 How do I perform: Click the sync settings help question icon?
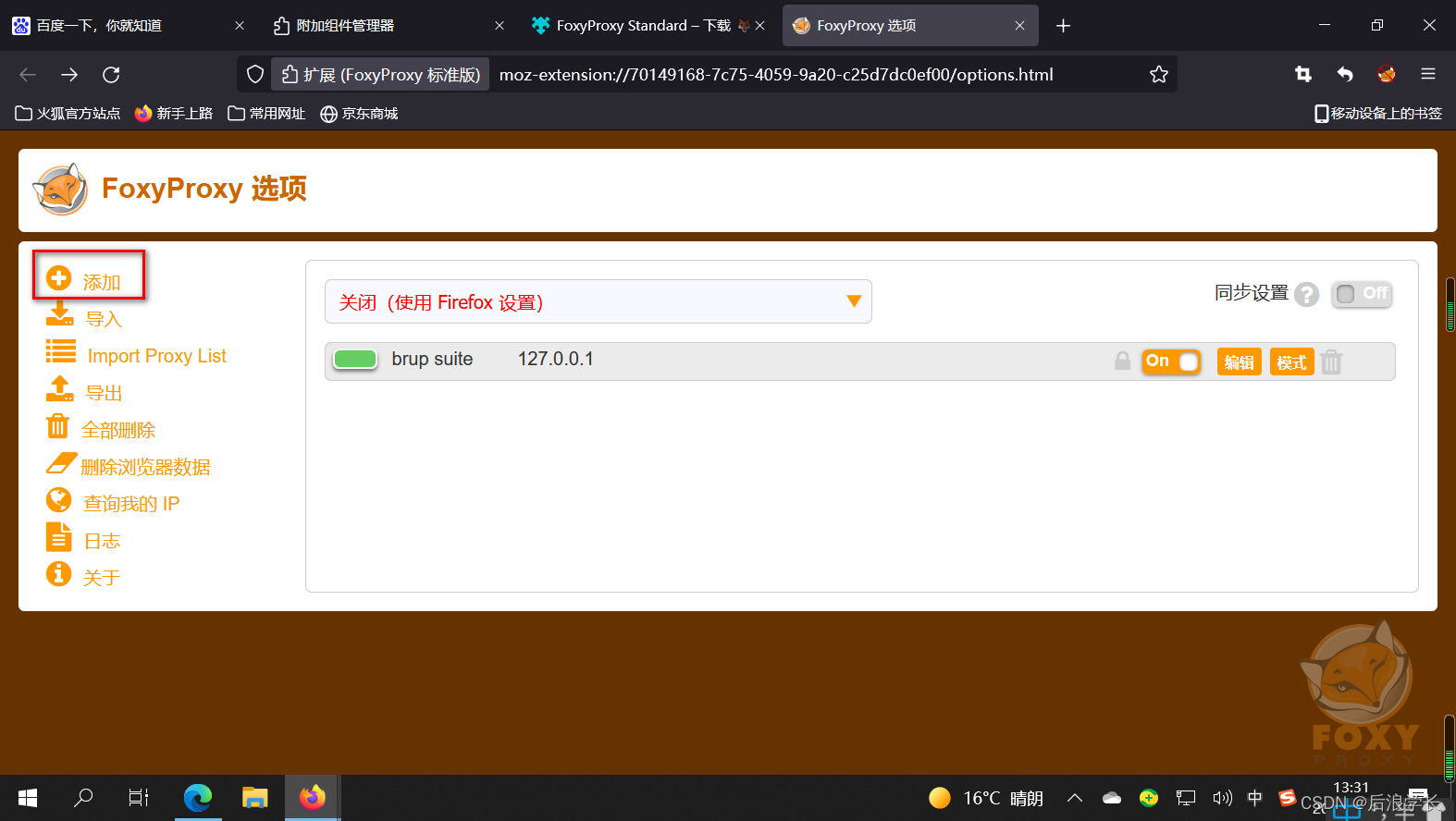tap(1307, 294)
